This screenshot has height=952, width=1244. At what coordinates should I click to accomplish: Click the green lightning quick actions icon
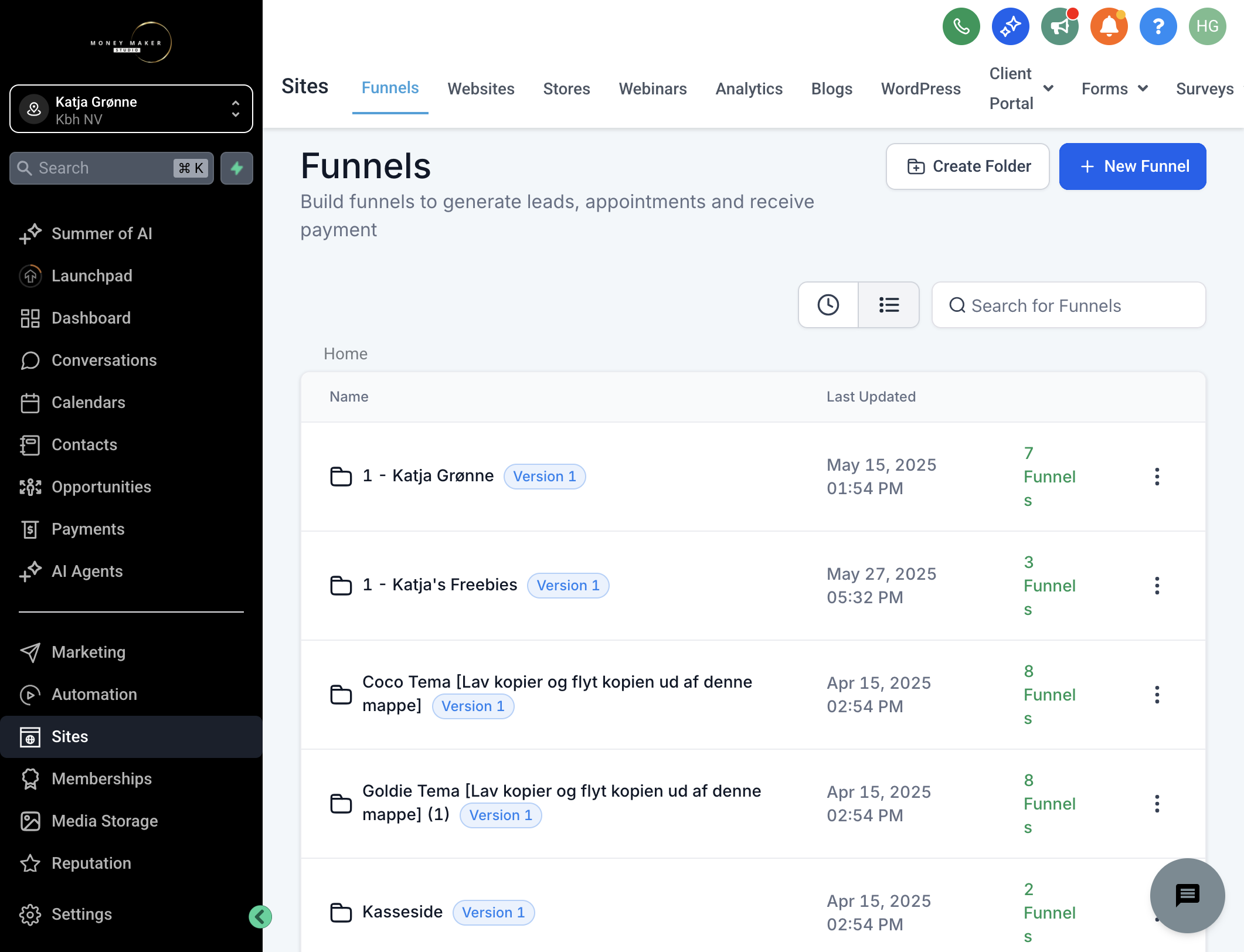click(237, 168)
